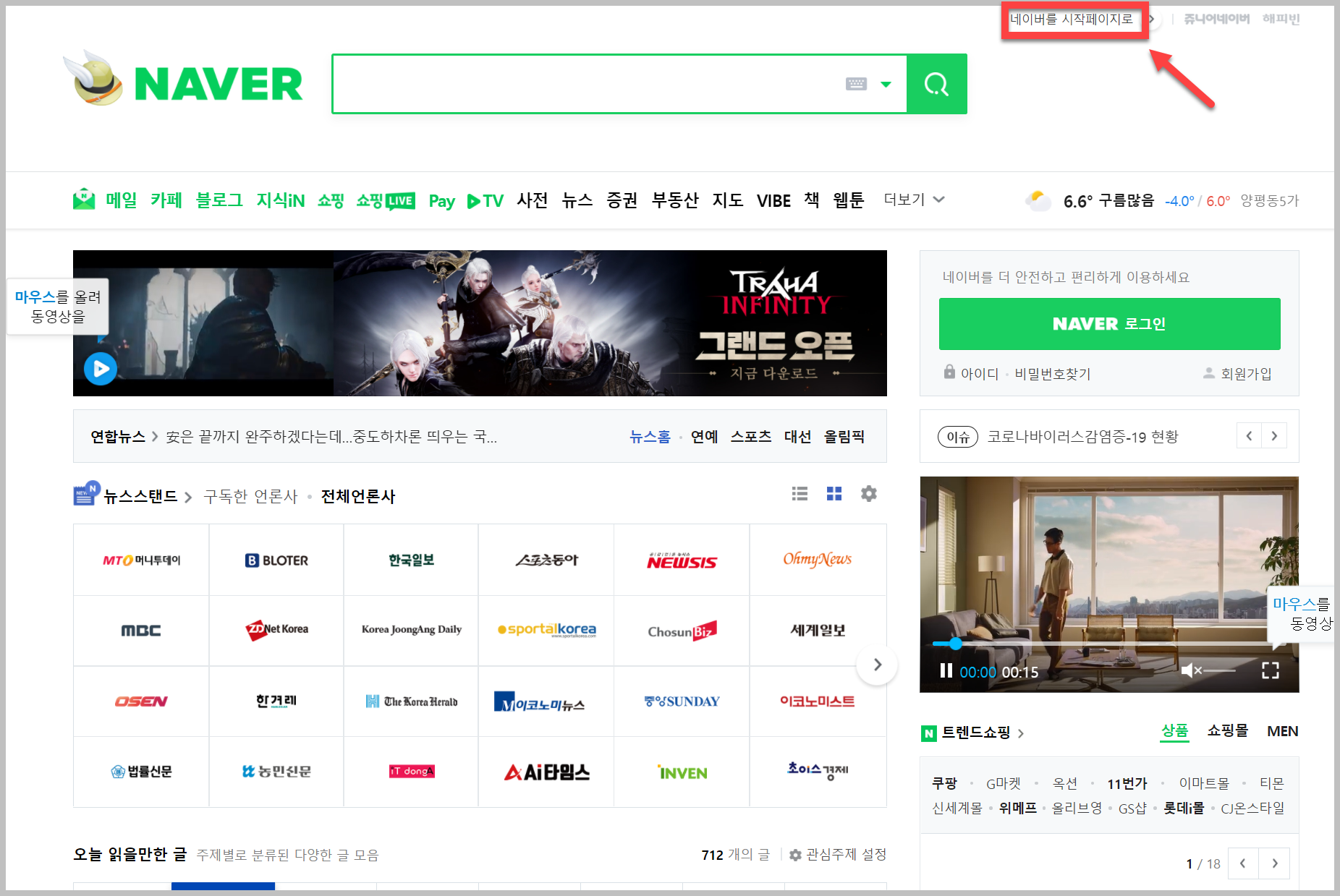Open 연예 news section
Screen dimensions: 1340x896
pyautogui.click(x=704, y=437)
